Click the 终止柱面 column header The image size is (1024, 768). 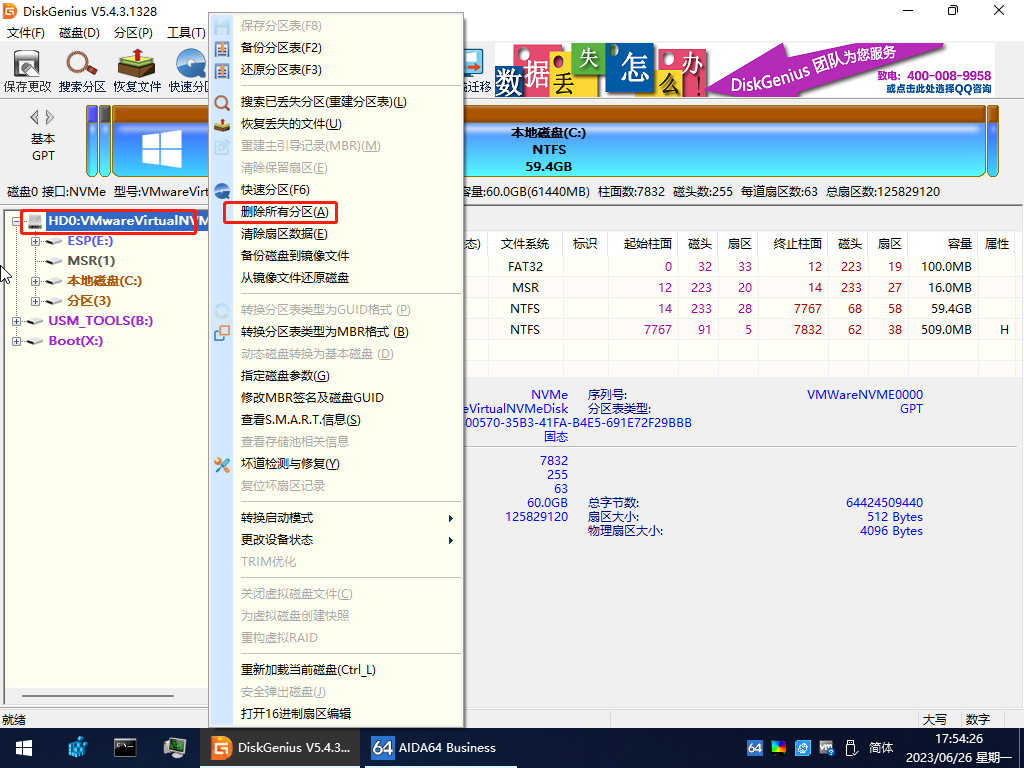[792, 244]
